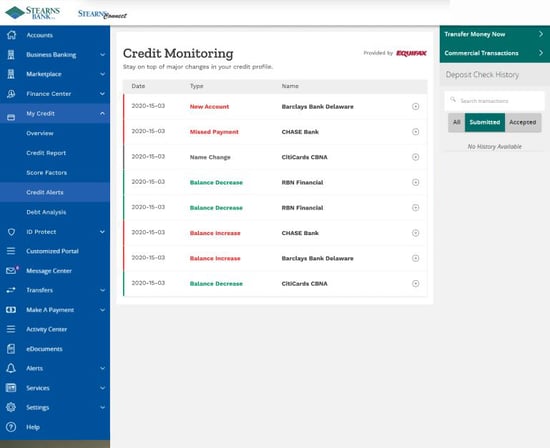Image resolution: width=550 pixels, height=448 pixels.
Task: Click the Accounts home icon
Action: [x=11, y=35]
